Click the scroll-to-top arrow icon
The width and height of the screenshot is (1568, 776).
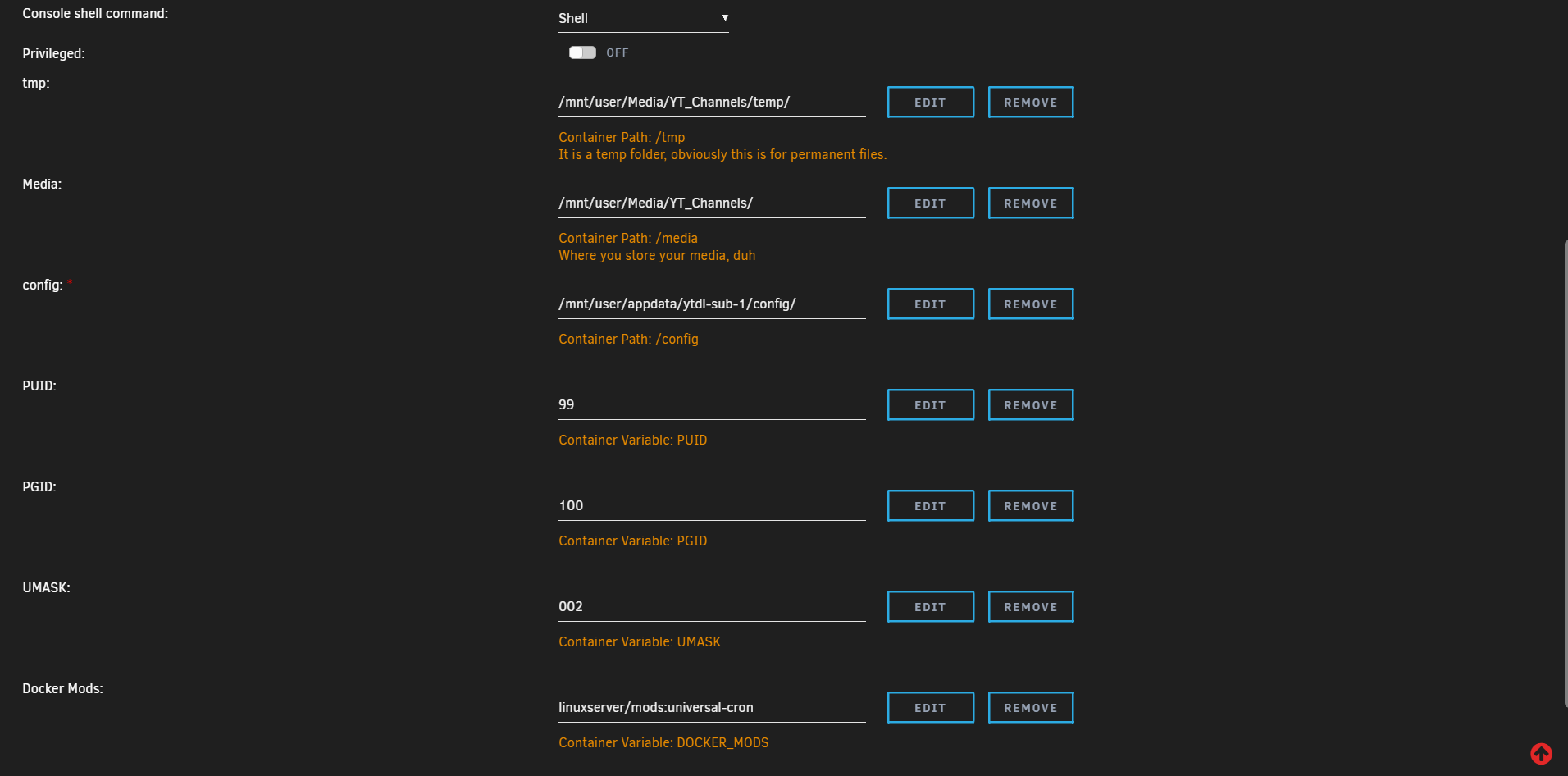click(1542, 753)
